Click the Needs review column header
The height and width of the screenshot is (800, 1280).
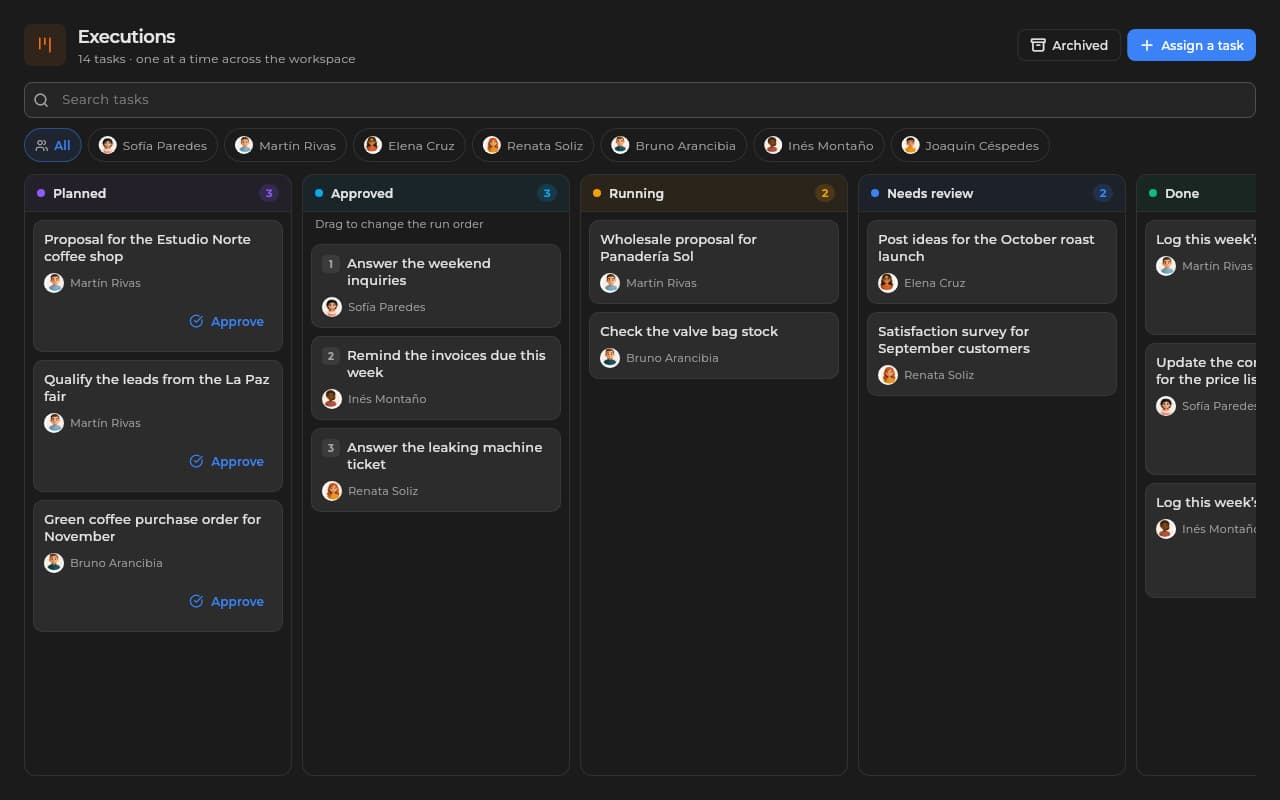[992, 193]
